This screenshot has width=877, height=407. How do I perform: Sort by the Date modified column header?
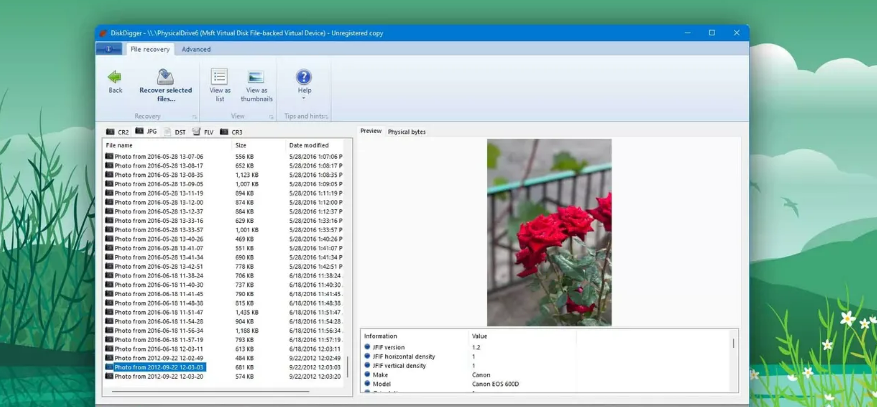tap(308, 145)
